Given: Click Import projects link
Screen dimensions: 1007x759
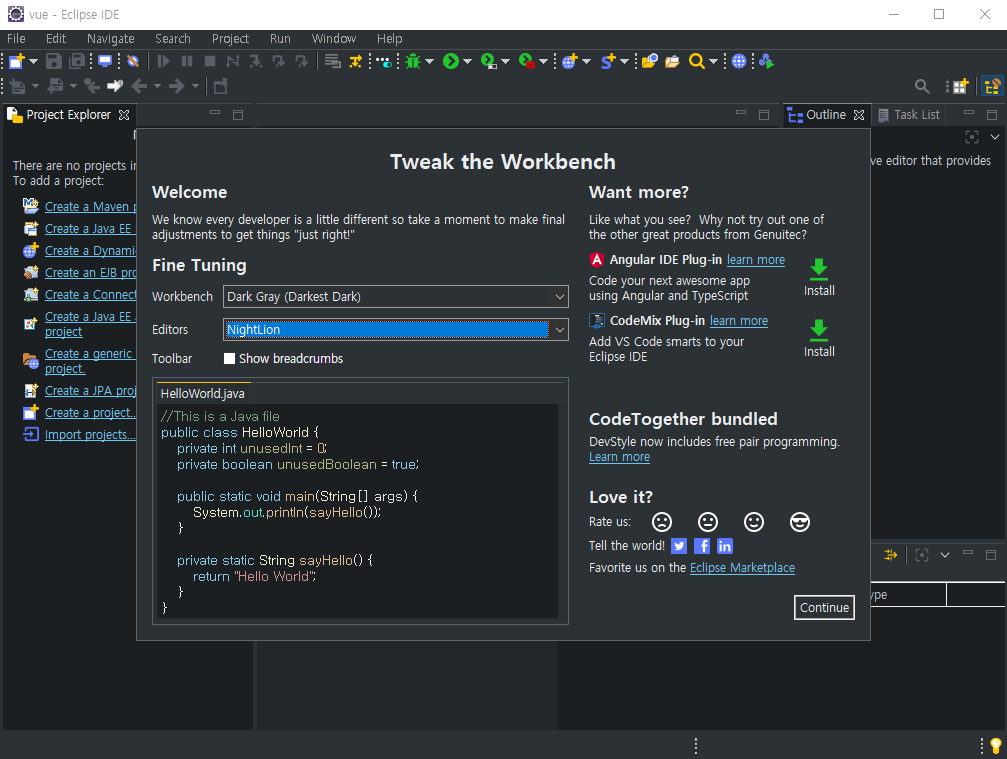Looking at the screenshot, I should point(90,435).
